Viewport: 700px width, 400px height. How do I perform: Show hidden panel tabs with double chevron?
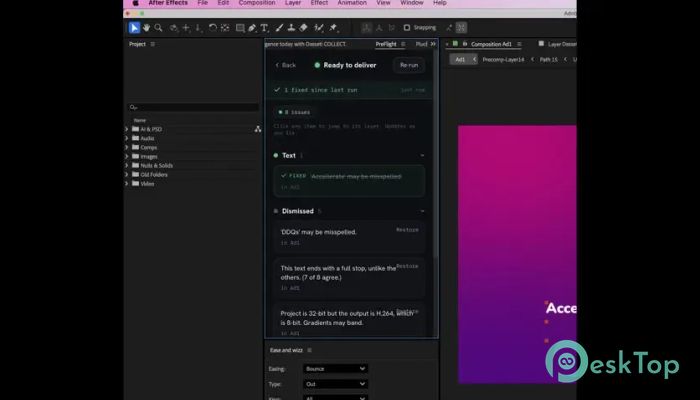tap(433, 44)
